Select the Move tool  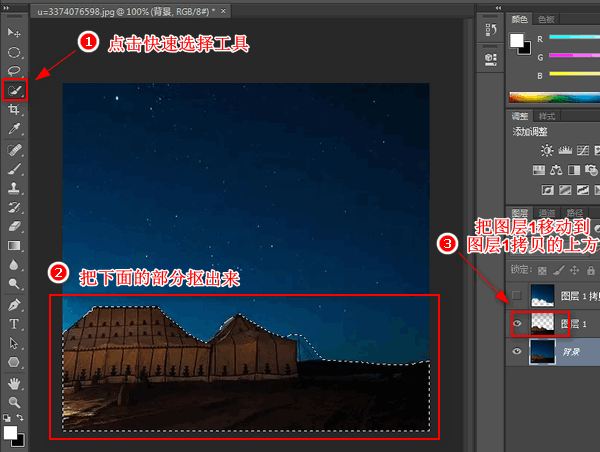pyautogui.click(x=14, y=33)
